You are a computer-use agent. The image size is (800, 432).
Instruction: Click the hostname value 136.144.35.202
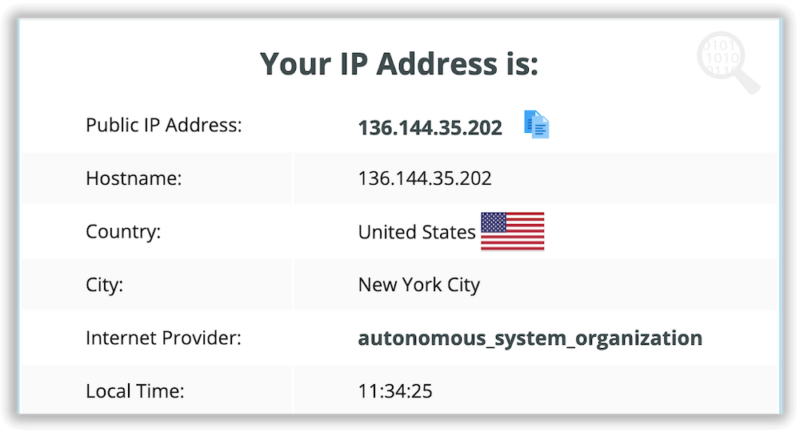[x=424, y=178]
